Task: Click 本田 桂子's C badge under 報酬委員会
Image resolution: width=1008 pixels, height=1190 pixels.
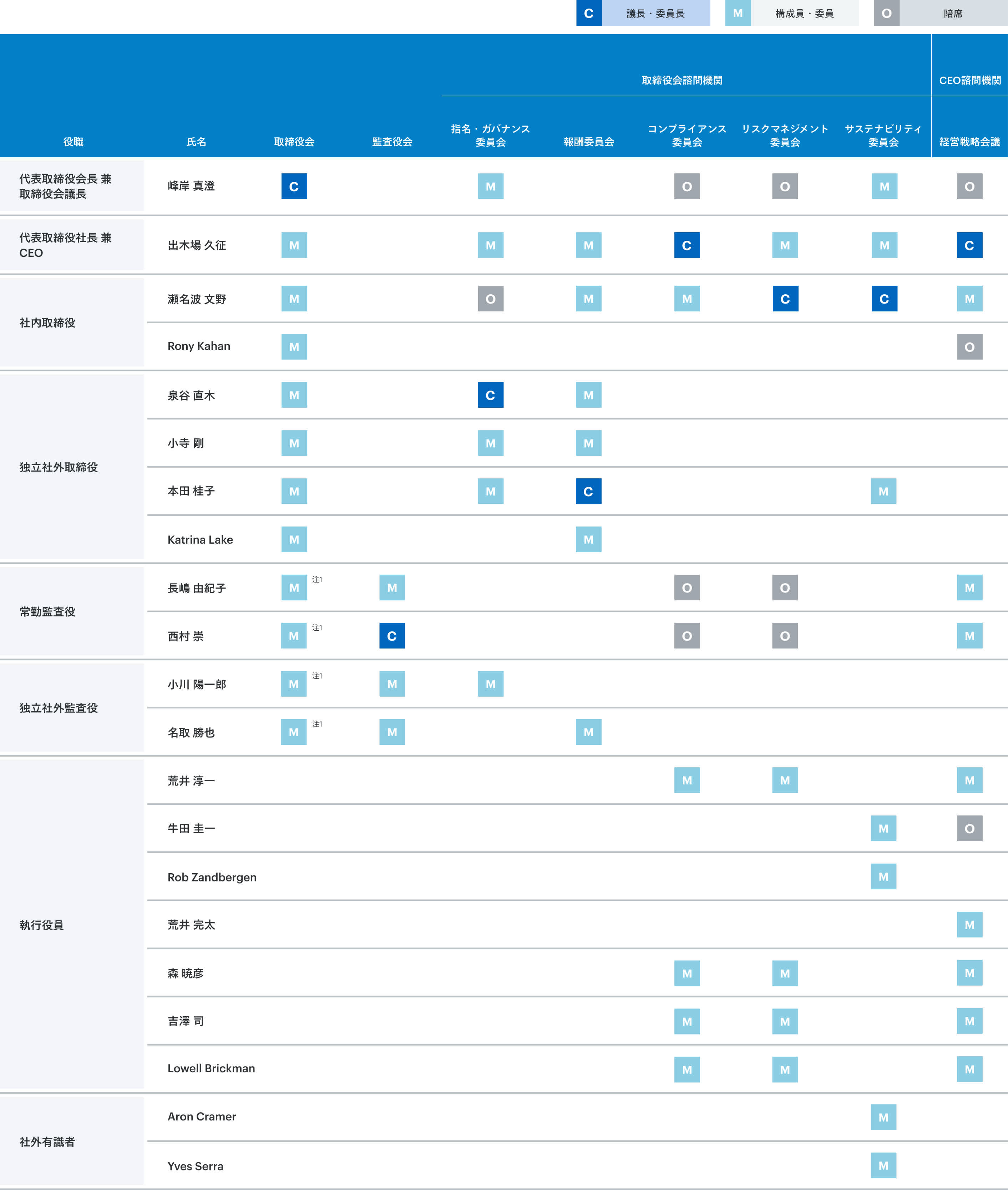Action: (588, 491)
